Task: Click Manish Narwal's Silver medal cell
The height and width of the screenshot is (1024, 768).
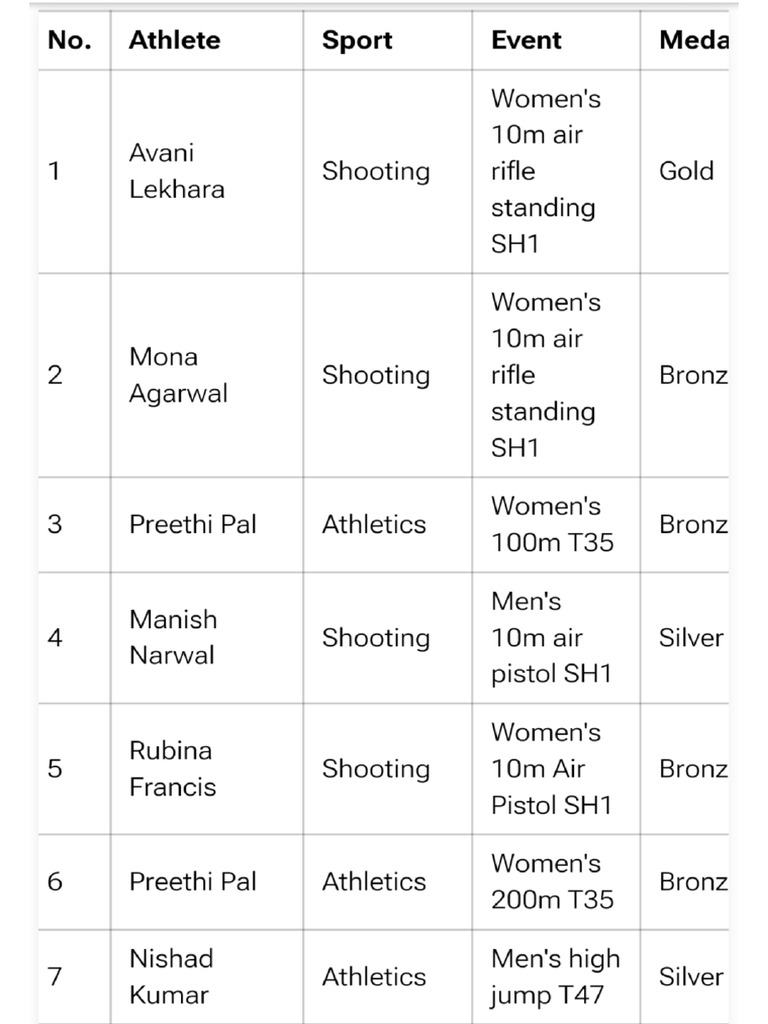Action: [690, 638]
